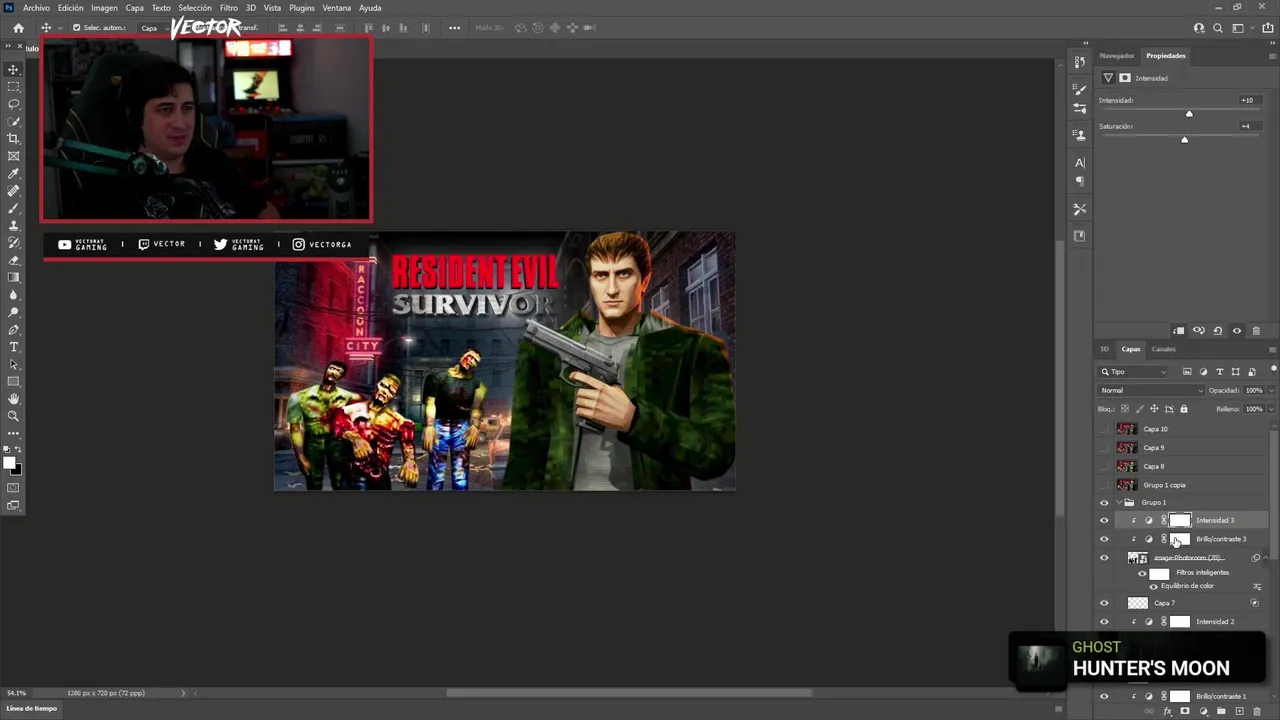Open the Relleno dropdown arrow
Screen dimensions: 1280x720
tap(1271, 409)
